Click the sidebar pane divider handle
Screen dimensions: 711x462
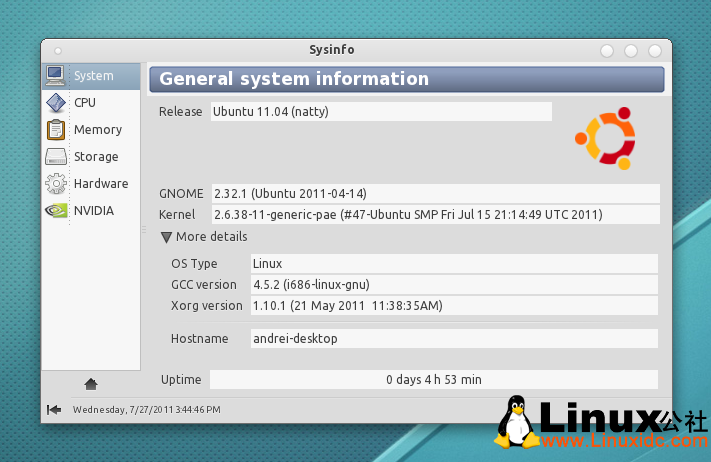tap(143, 230)
